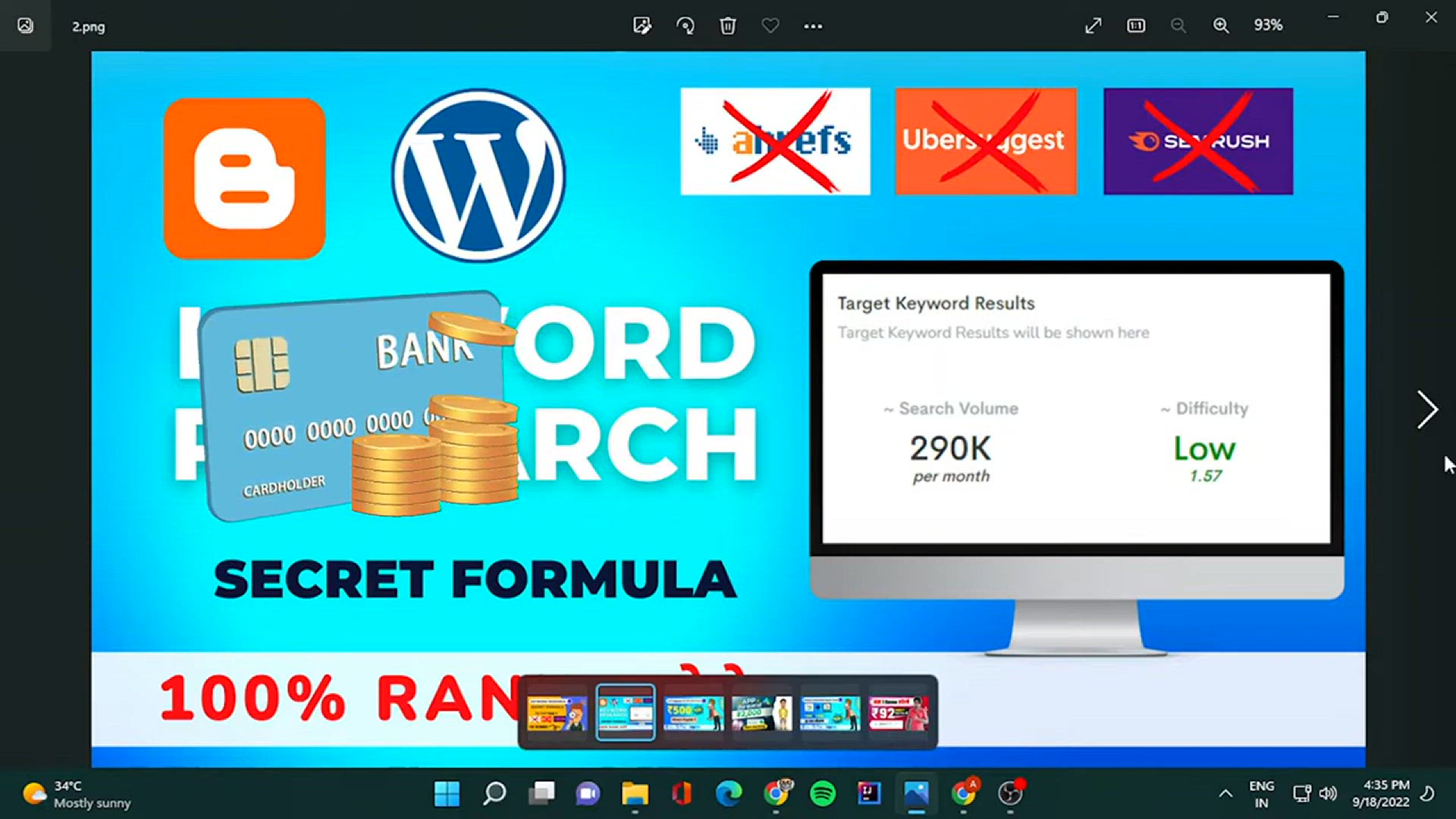Open IntelliJ IDEA from the taskbar
The height and width of the screenshot is (819, 1456).
[869, 794]
